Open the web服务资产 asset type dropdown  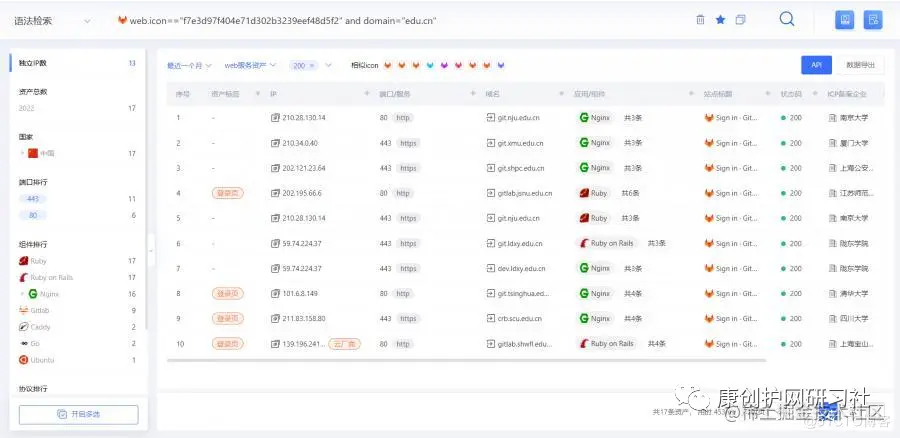click(250, 65)
